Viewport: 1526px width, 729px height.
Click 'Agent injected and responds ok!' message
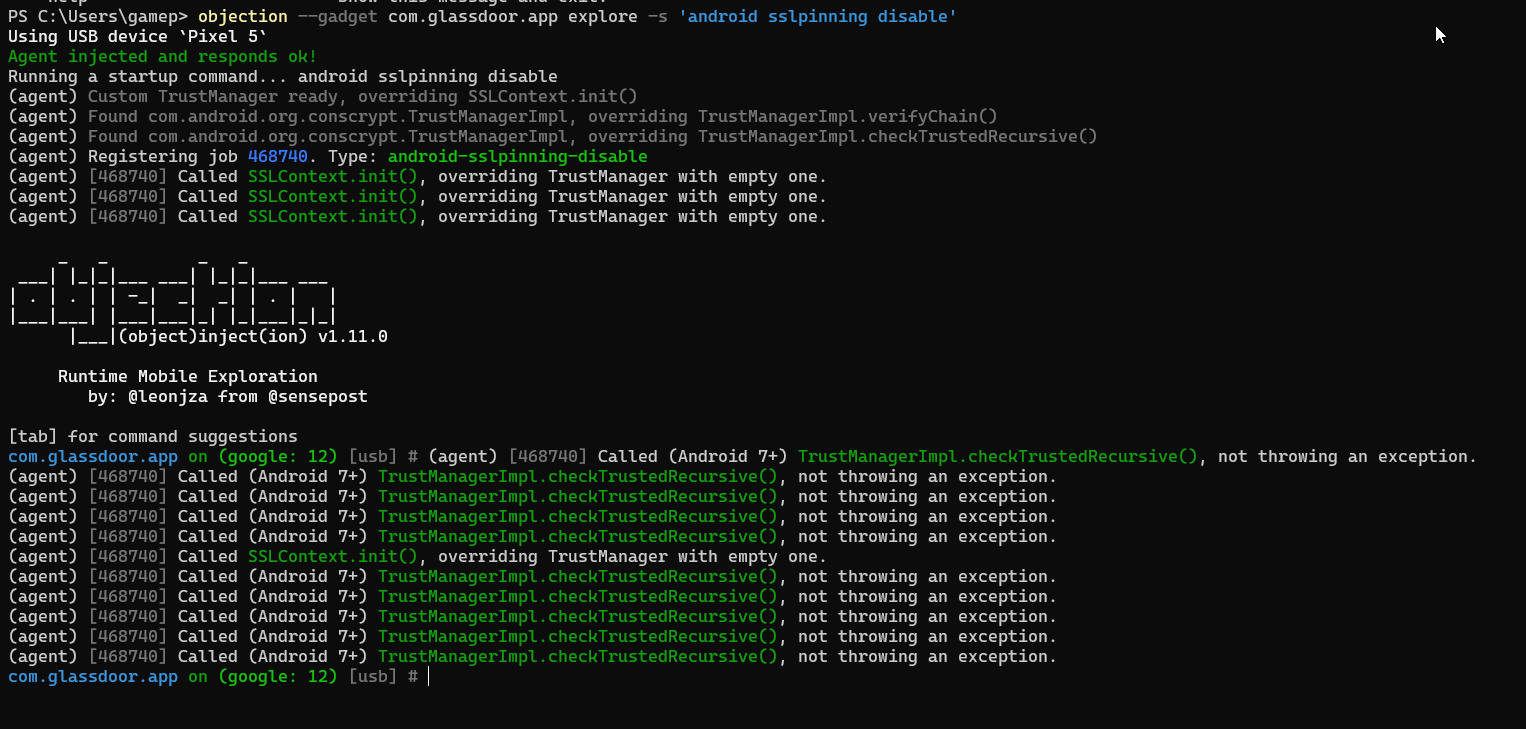(163, 57)
